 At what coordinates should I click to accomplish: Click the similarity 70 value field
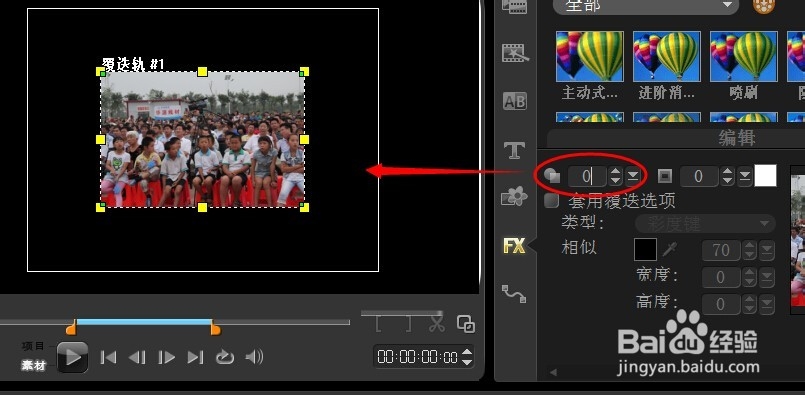tap(722, 250)
